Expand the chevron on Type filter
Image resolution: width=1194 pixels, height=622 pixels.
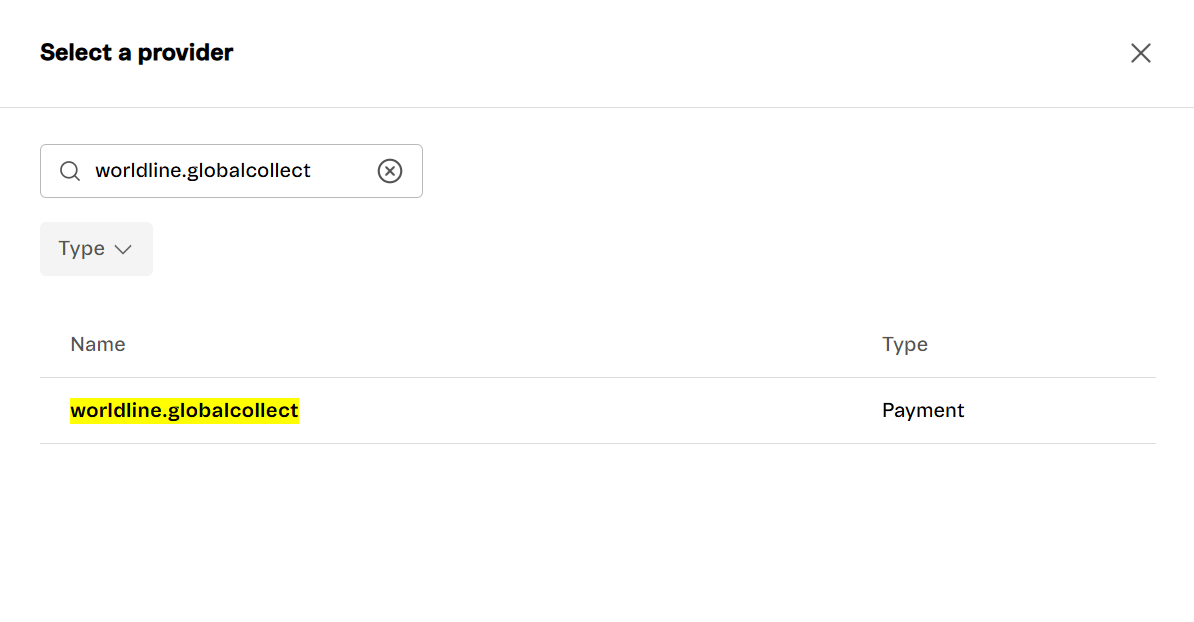(123, 249)
